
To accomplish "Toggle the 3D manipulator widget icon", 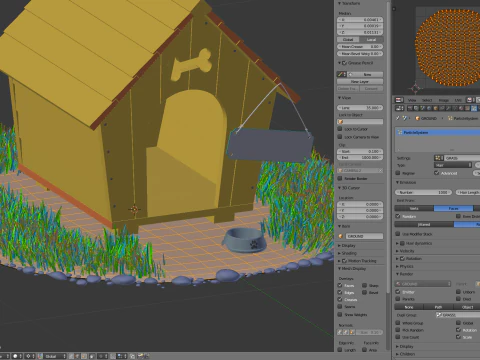I will 40,356.
